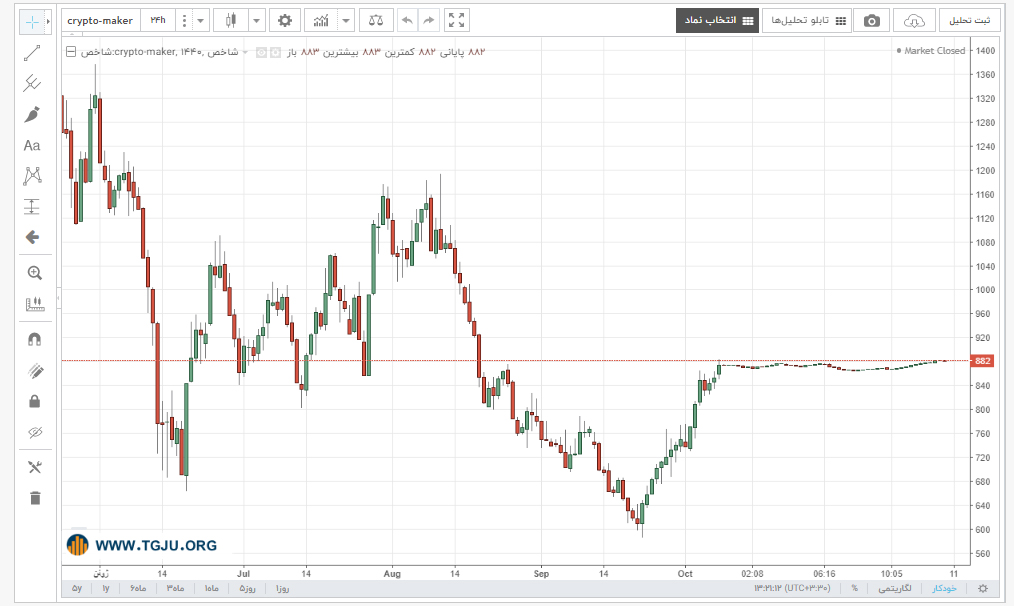Select the ۳ماه time range

175,589
